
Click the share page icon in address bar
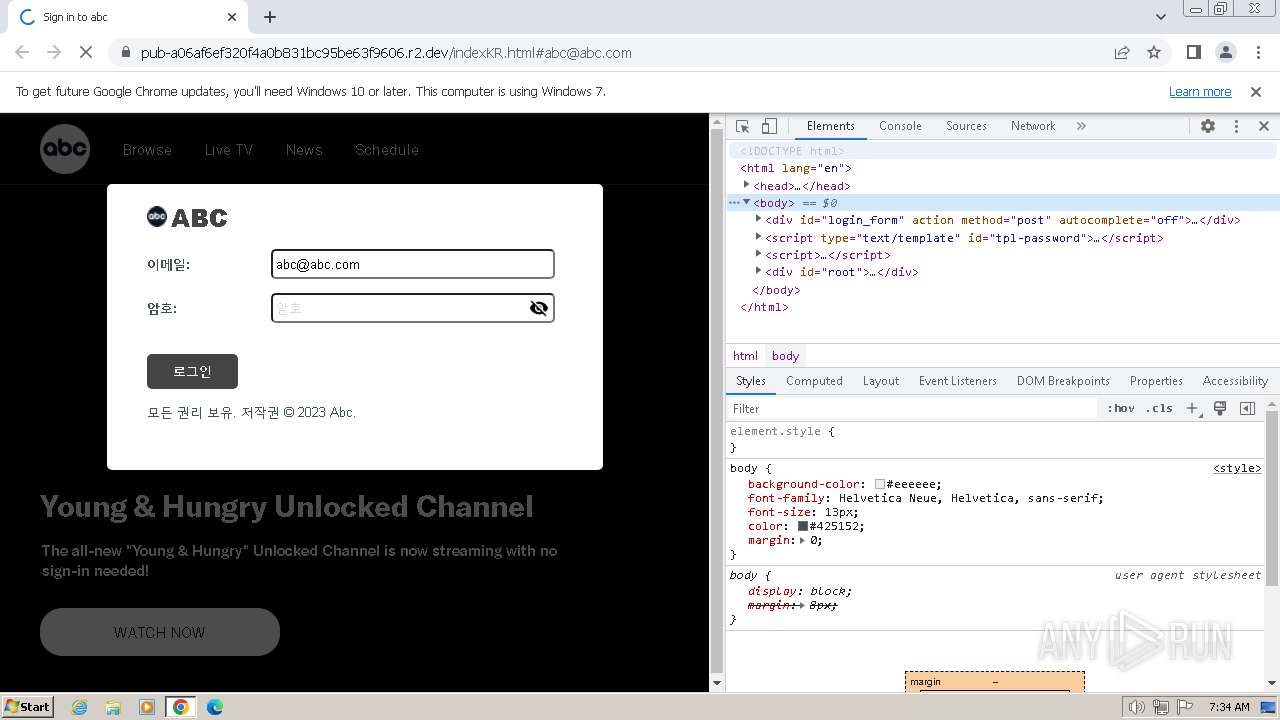pos(1122,53)
